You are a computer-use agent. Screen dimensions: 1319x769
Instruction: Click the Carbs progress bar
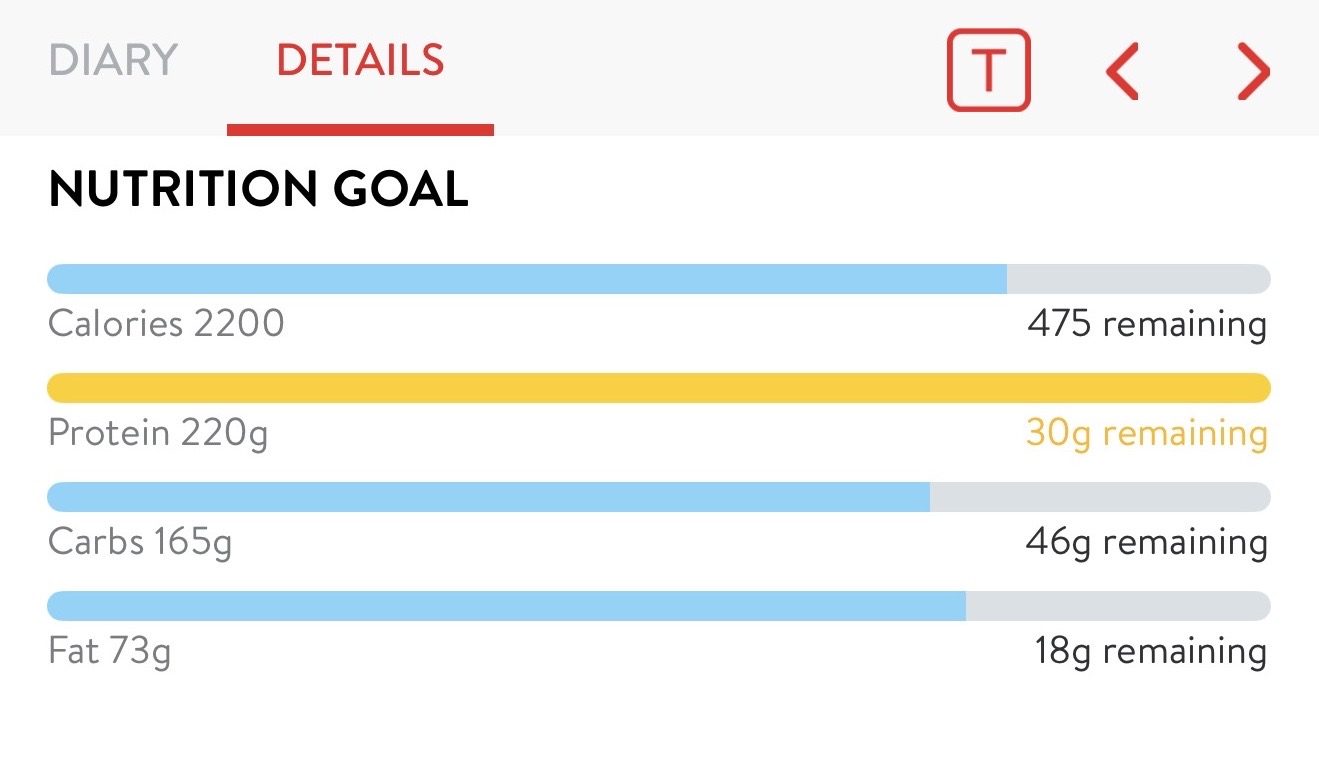click(489, 497)
